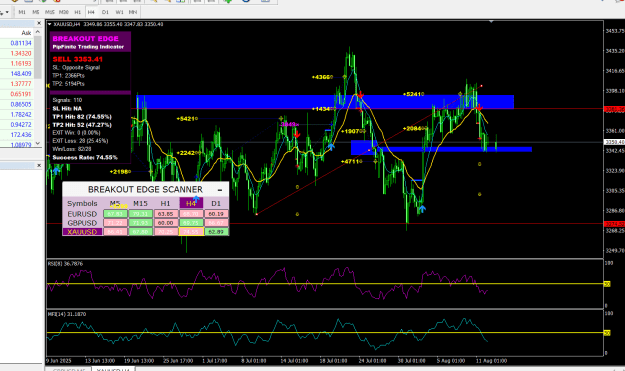
Task: Open XAUUSD H4 cell showing 74.55
Action: [191, 232]
